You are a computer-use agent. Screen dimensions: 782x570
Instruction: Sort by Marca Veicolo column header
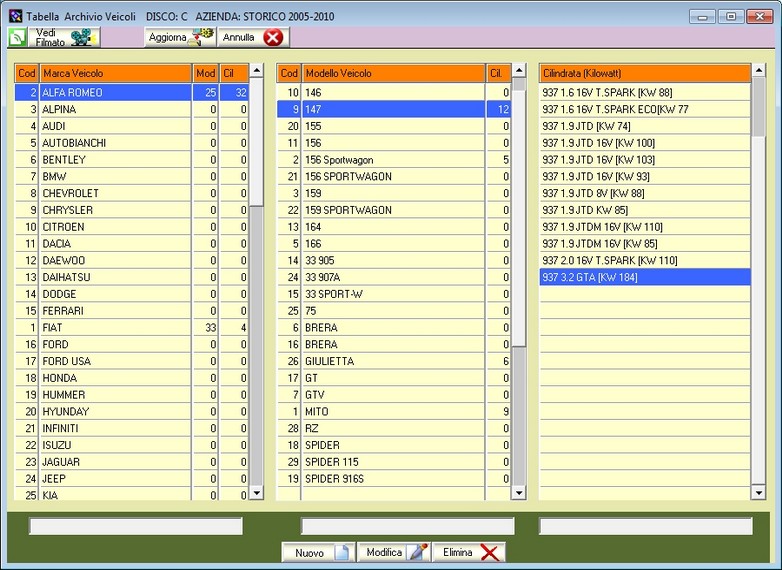[x=116, y=73]
